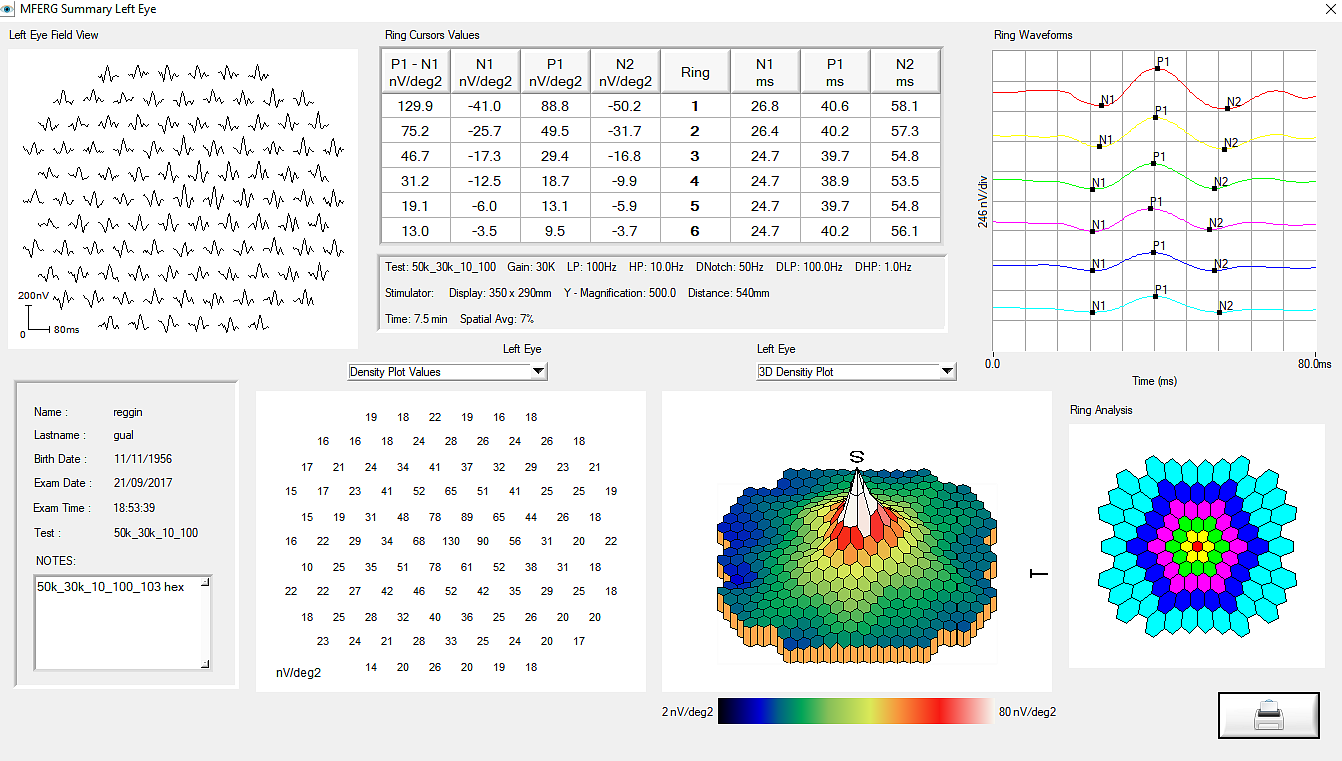Select the 129.9 amplitude cell
The width and height of the screenshot is (1342, 761).
pyautogui.click(x=415, y=106)
